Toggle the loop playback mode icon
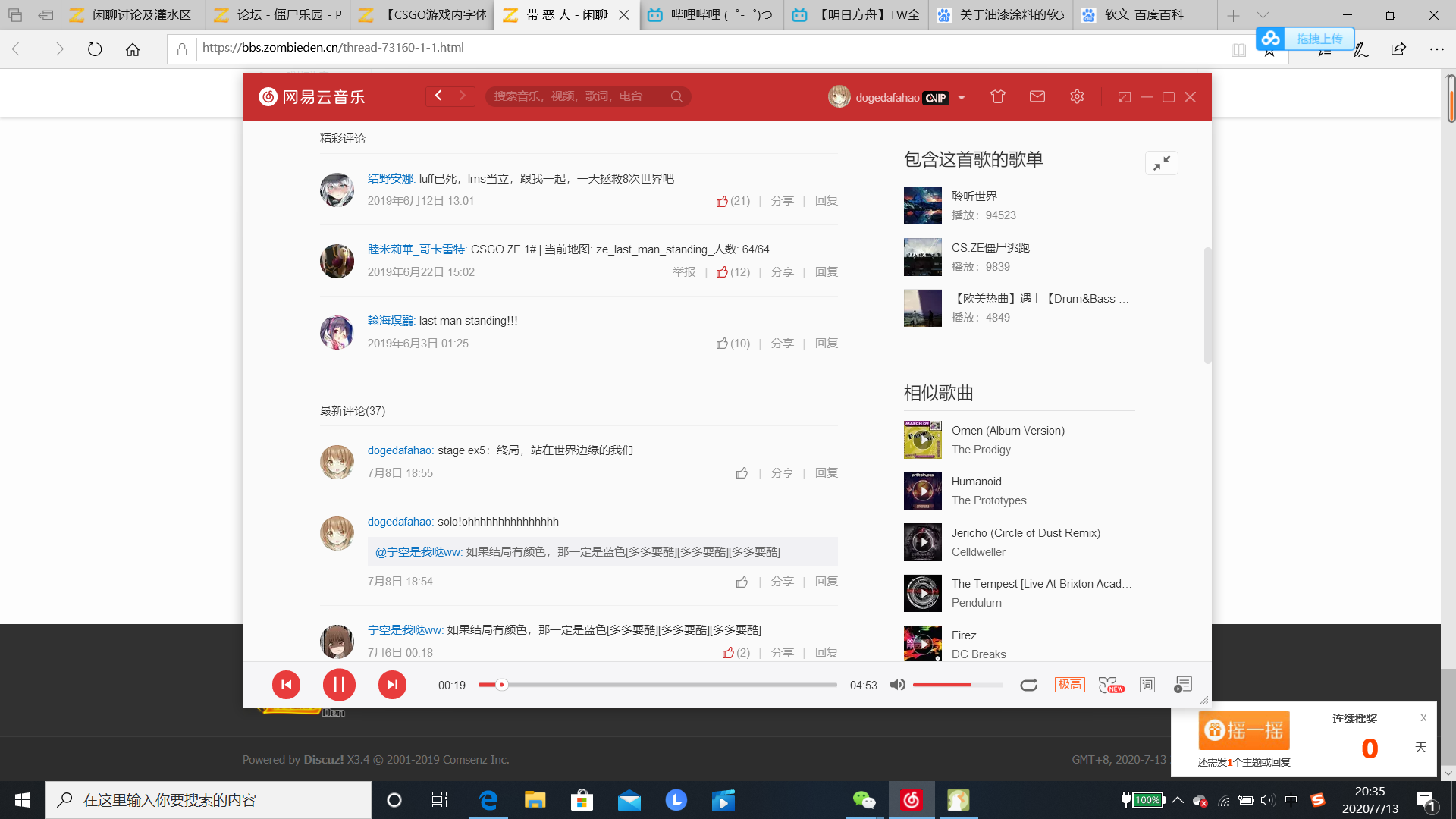Viewport: 1456px width, 819px height. pyautogui.click(x=1028, y=684)
